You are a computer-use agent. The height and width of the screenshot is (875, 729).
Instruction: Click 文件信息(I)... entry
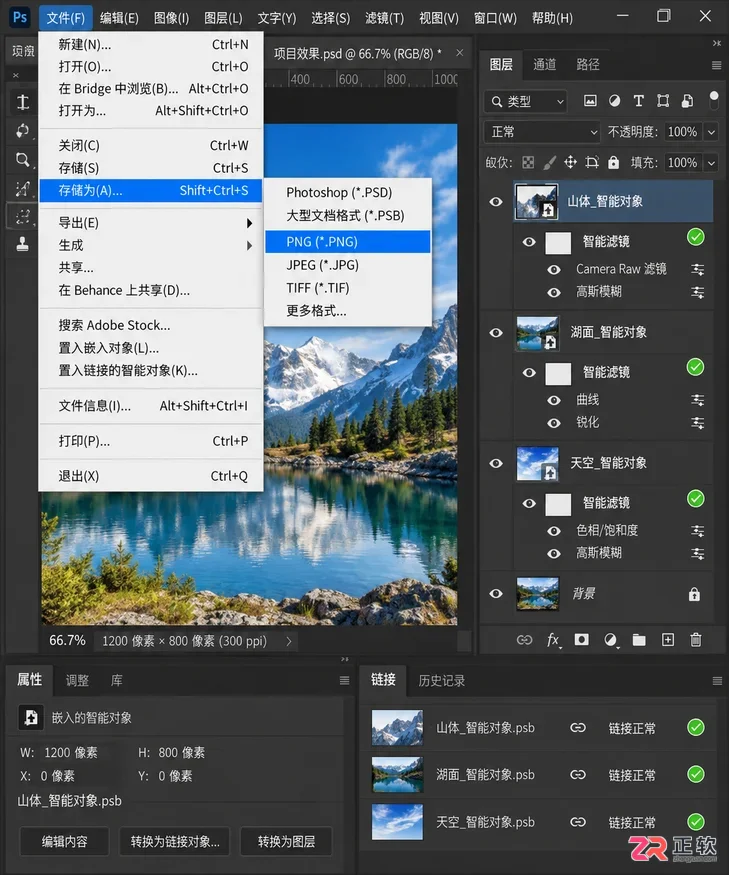[x=151, y=406]
